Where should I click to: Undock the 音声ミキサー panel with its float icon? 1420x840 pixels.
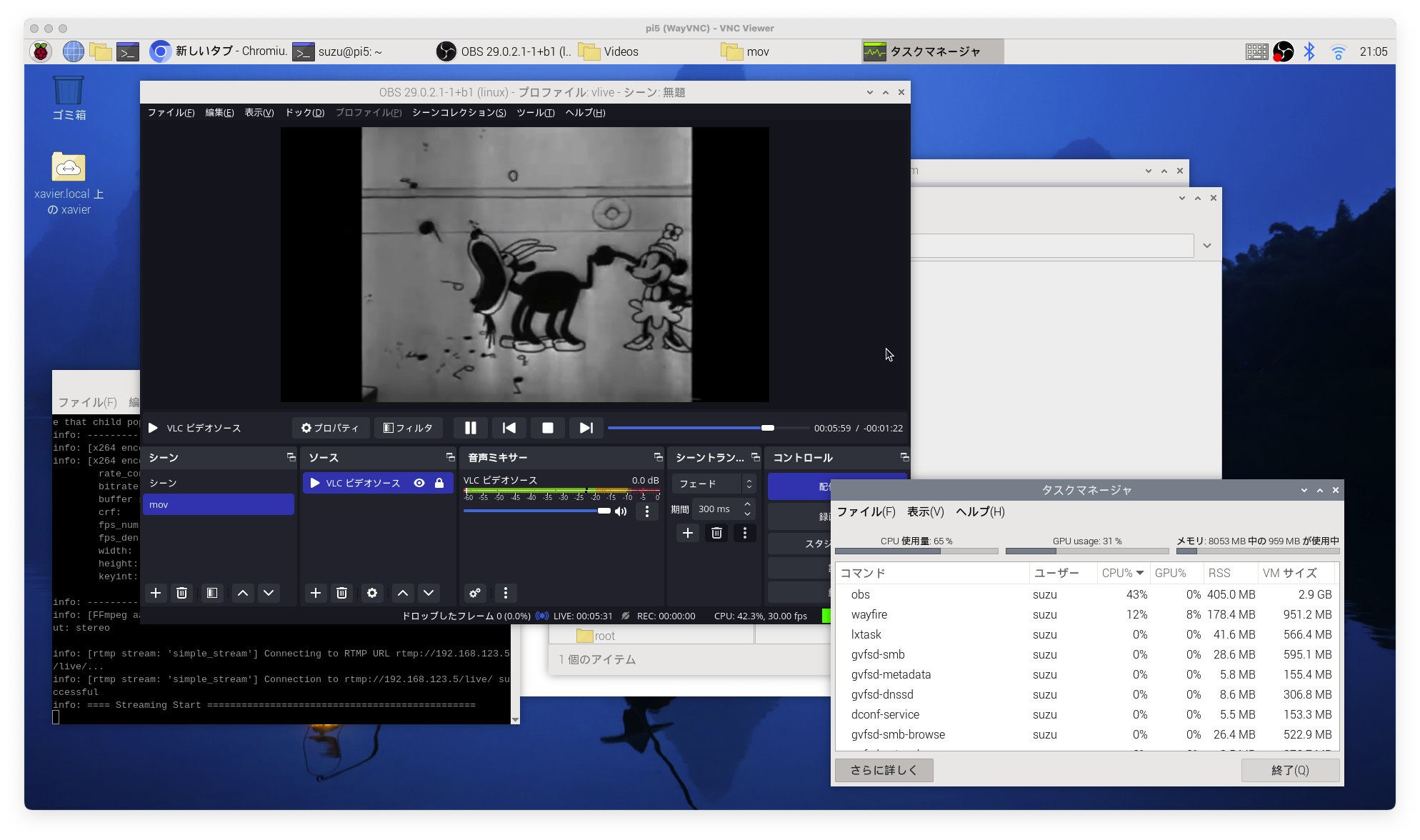point(658,457)
